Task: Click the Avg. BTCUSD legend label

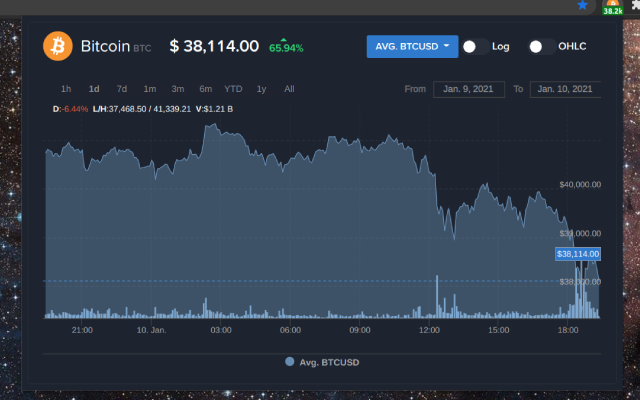Action: [329, 362]
